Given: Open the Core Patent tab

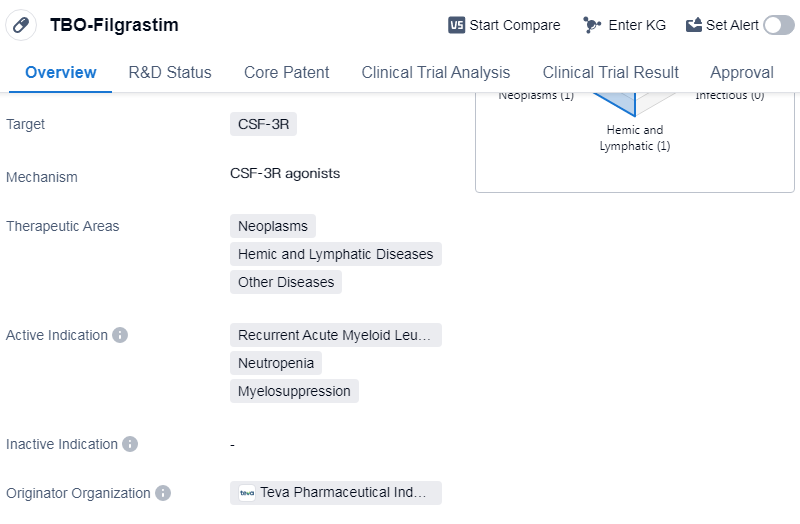Looking at the screenshot, I should (286, 72).
